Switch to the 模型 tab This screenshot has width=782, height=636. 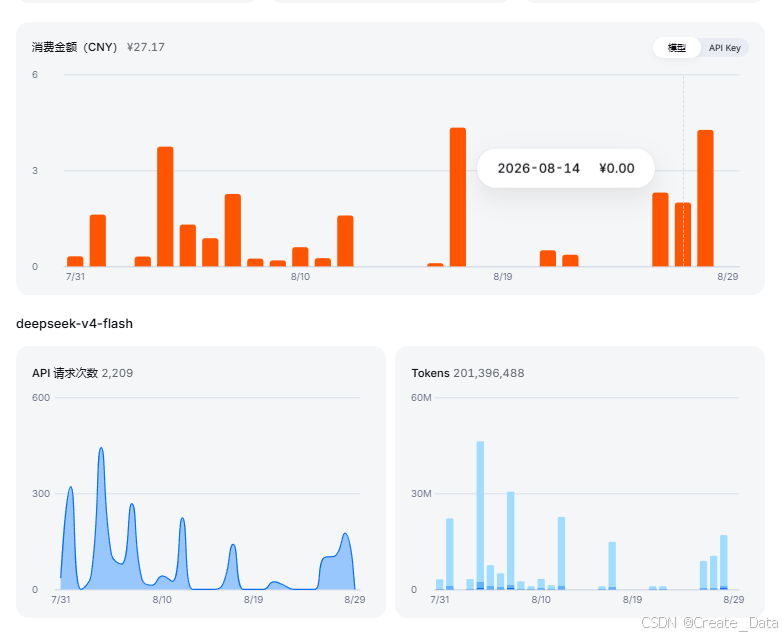point(677,48)
